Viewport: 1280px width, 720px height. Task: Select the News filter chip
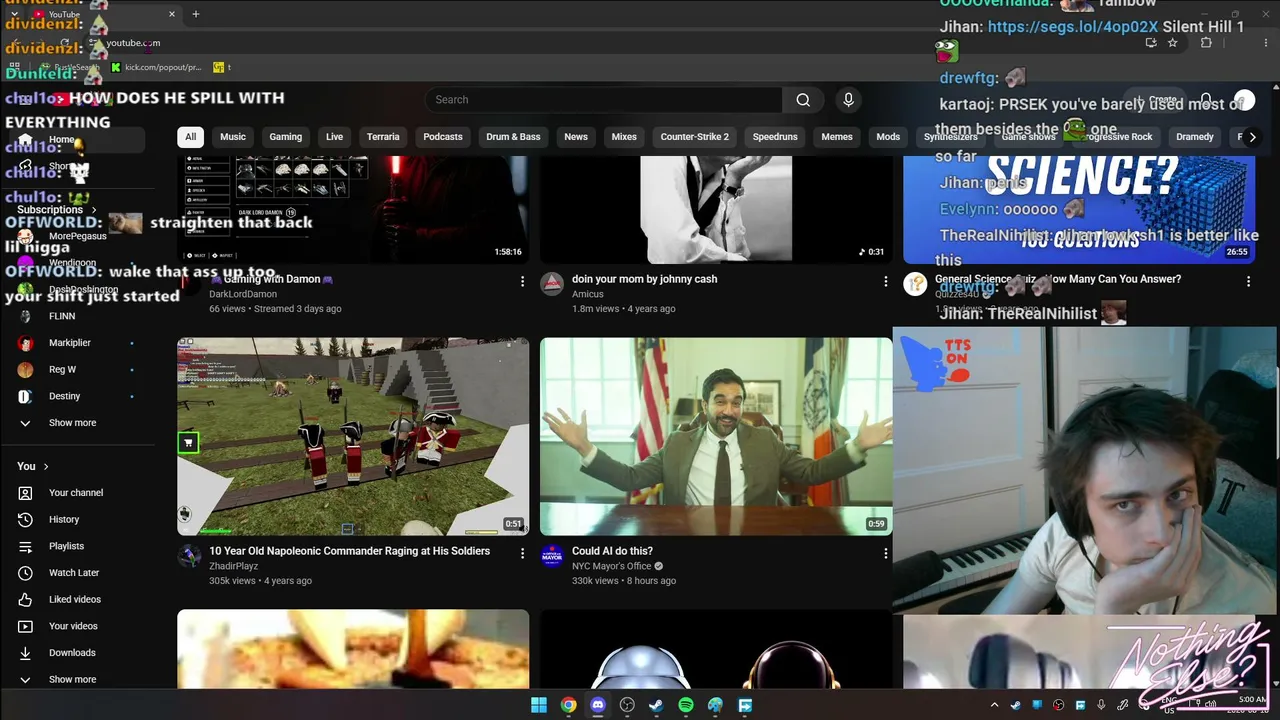click(x=576, y=137)
